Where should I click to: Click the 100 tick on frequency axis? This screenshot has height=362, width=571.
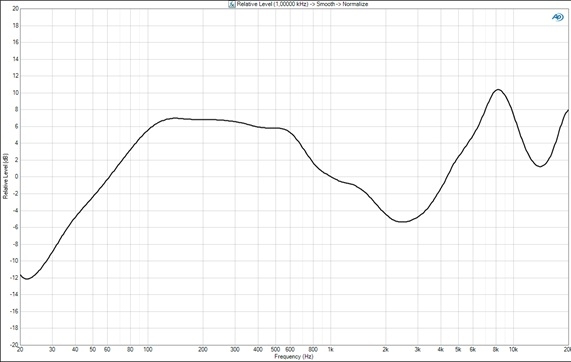point(148,350)
